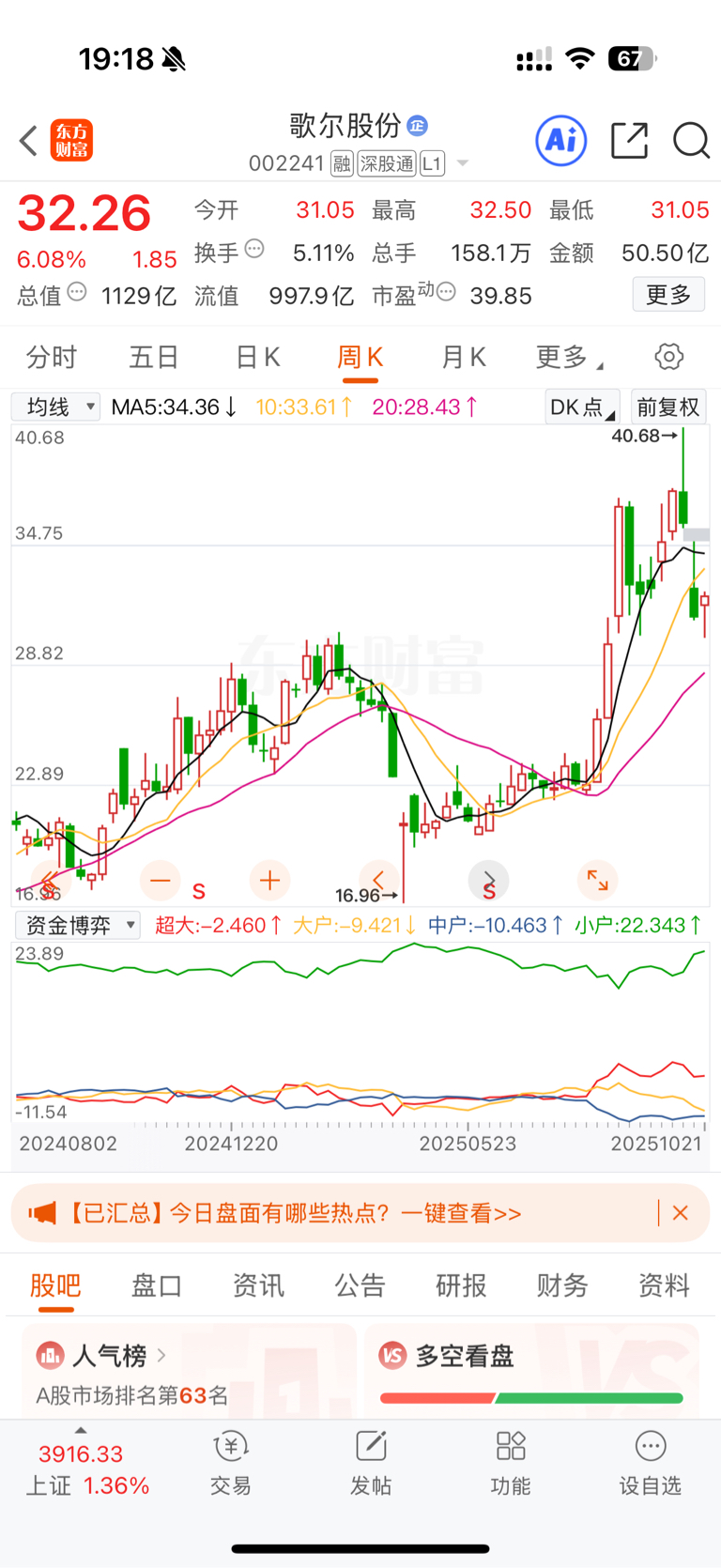The height and width of the screenshot is (1568, 721).
Task: Open the info bubble next to 市盈
Action: pyautogui.click(x=446, y=292)
